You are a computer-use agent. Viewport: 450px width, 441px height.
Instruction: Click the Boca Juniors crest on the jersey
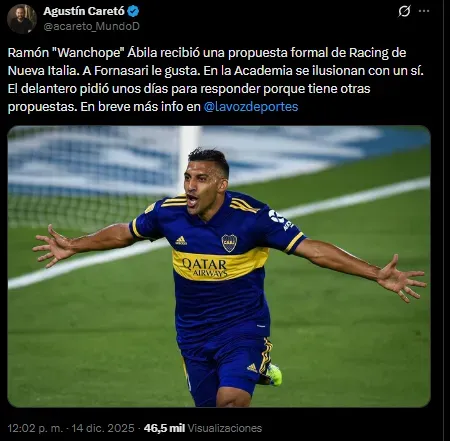pos(229,243)
